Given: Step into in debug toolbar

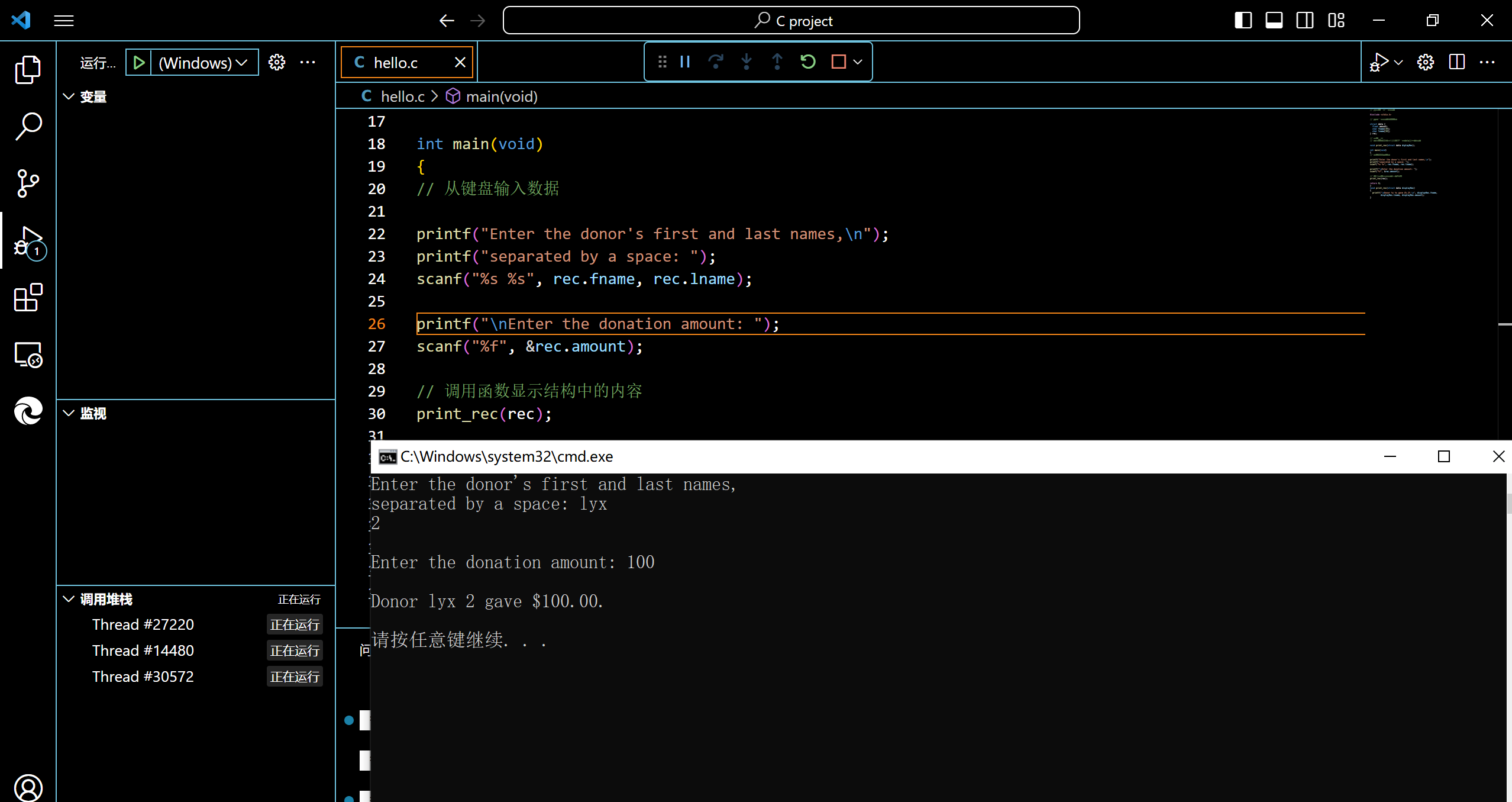Looking at the screenshot, I should (x=747, y=62).
